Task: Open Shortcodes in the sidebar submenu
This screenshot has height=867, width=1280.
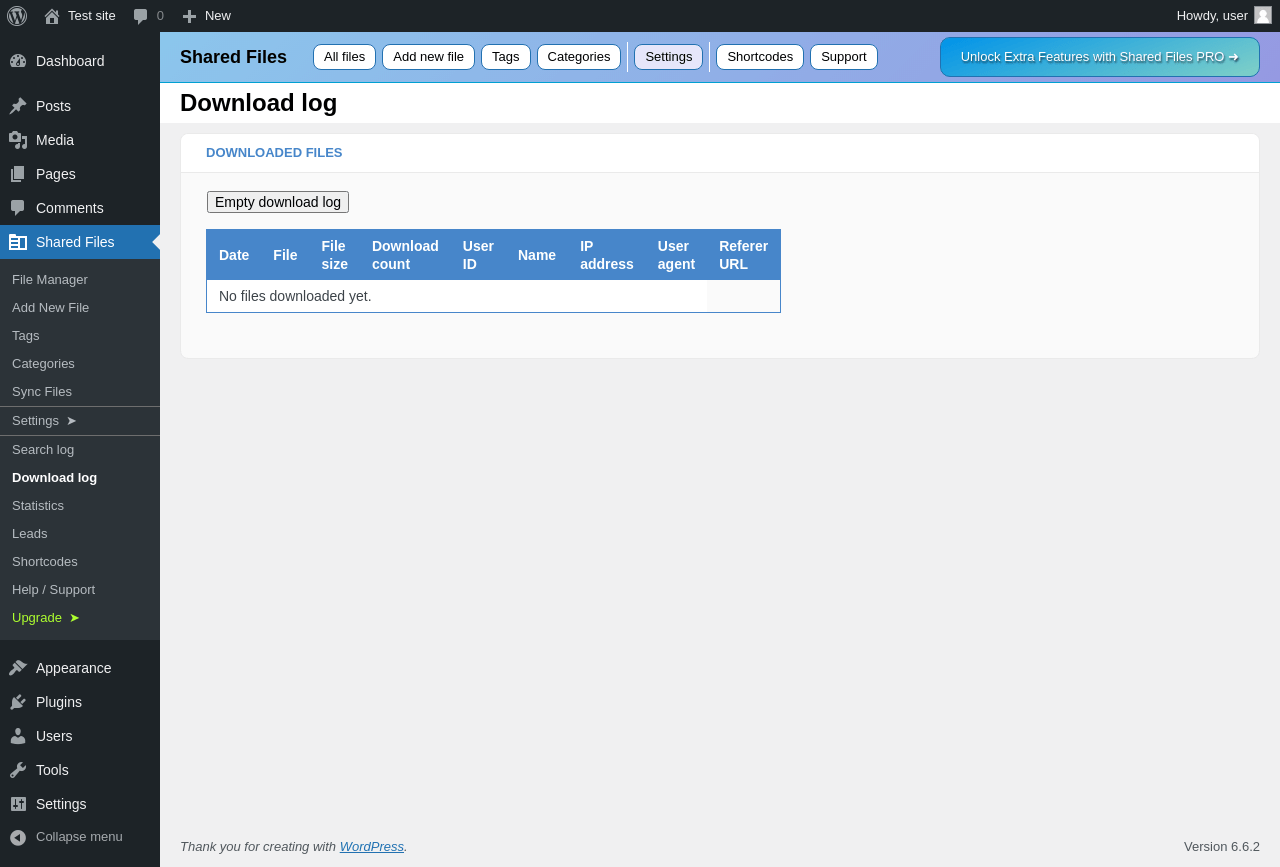Action: coord(80,562)
